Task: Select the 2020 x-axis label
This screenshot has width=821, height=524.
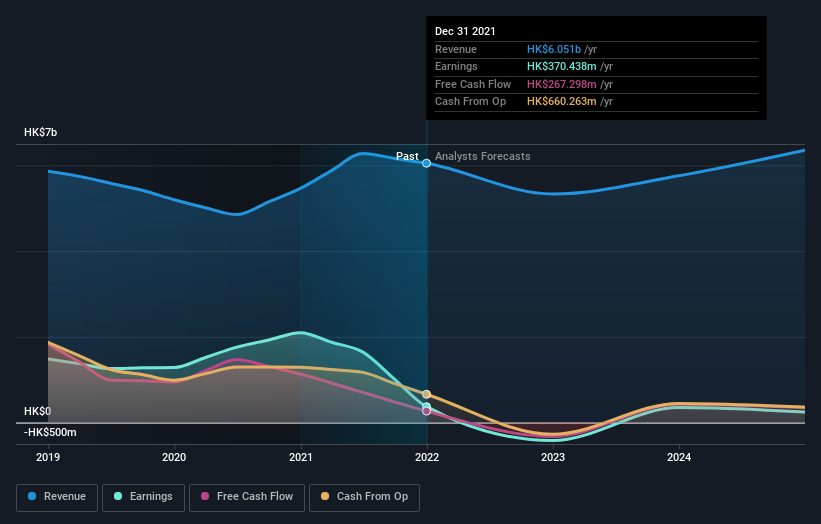Action: click(x=174, y=458)
